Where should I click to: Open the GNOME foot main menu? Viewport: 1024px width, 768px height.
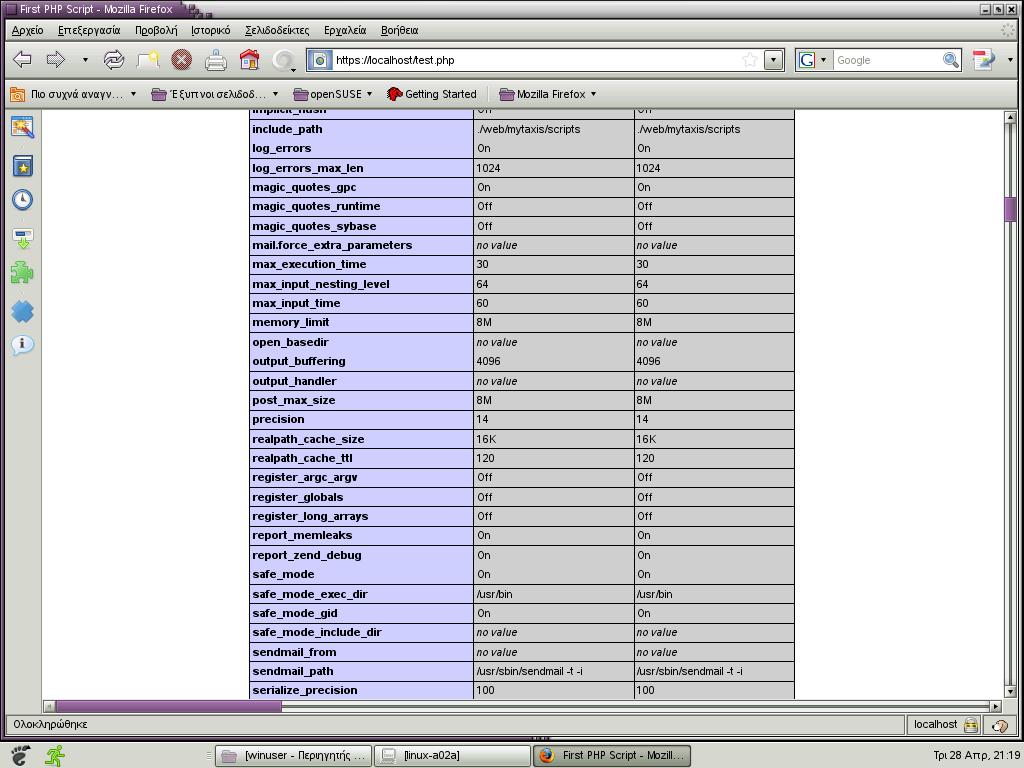tap(20, 756)
